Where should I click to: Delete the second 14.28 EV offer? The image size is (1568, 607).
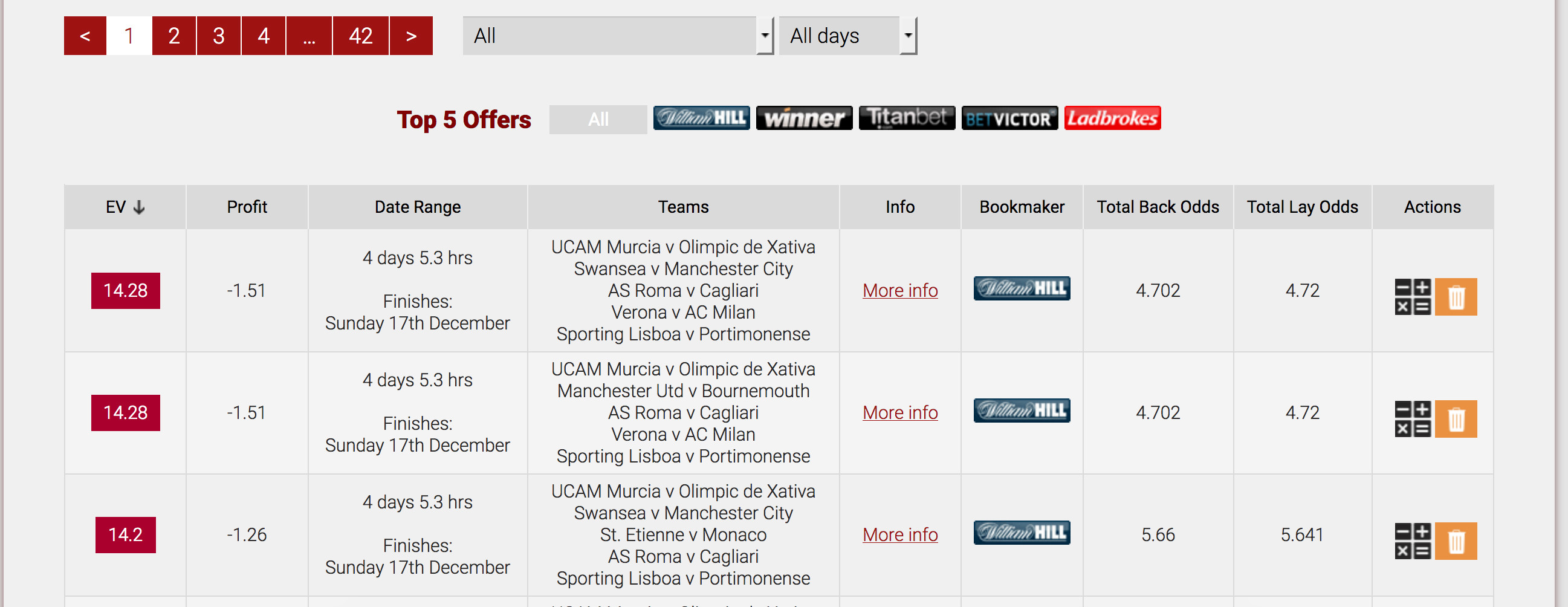pyautogui.click(x=1456, y=419)
